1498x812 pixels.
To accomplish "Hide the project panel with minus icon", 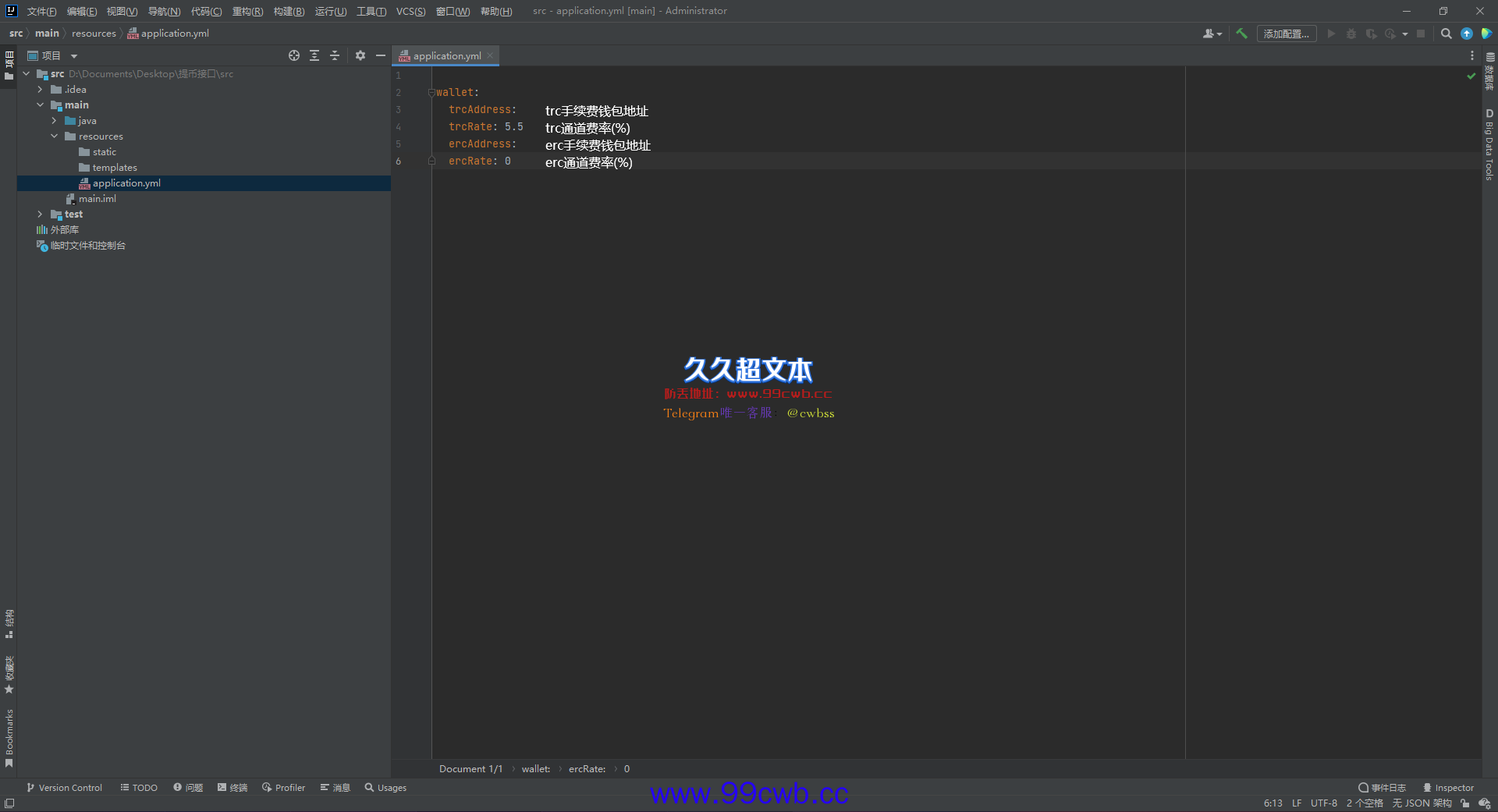I will tap(381, 55).
